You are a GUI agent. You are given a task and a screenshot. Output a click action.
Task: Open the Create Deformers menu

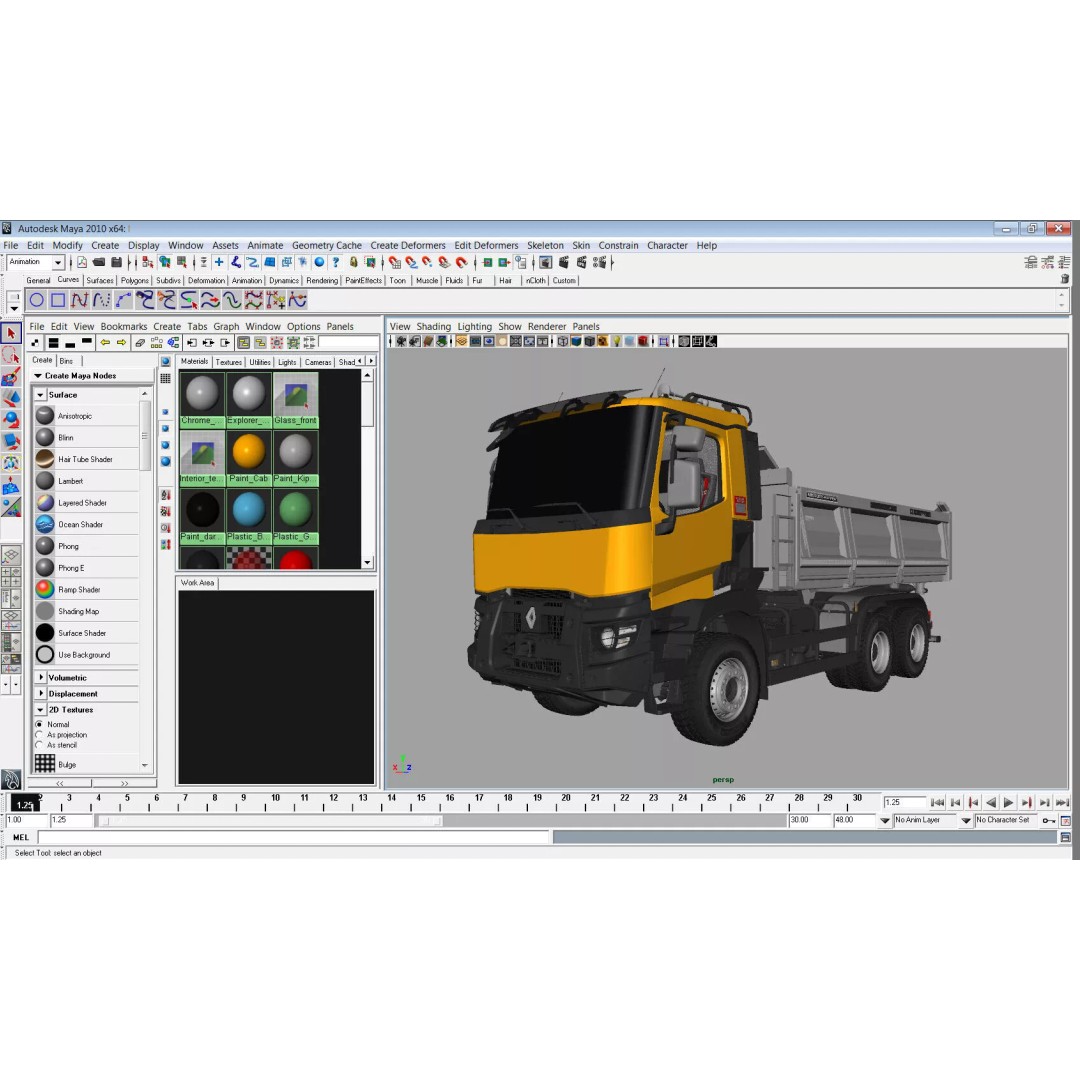coord(408,245)
